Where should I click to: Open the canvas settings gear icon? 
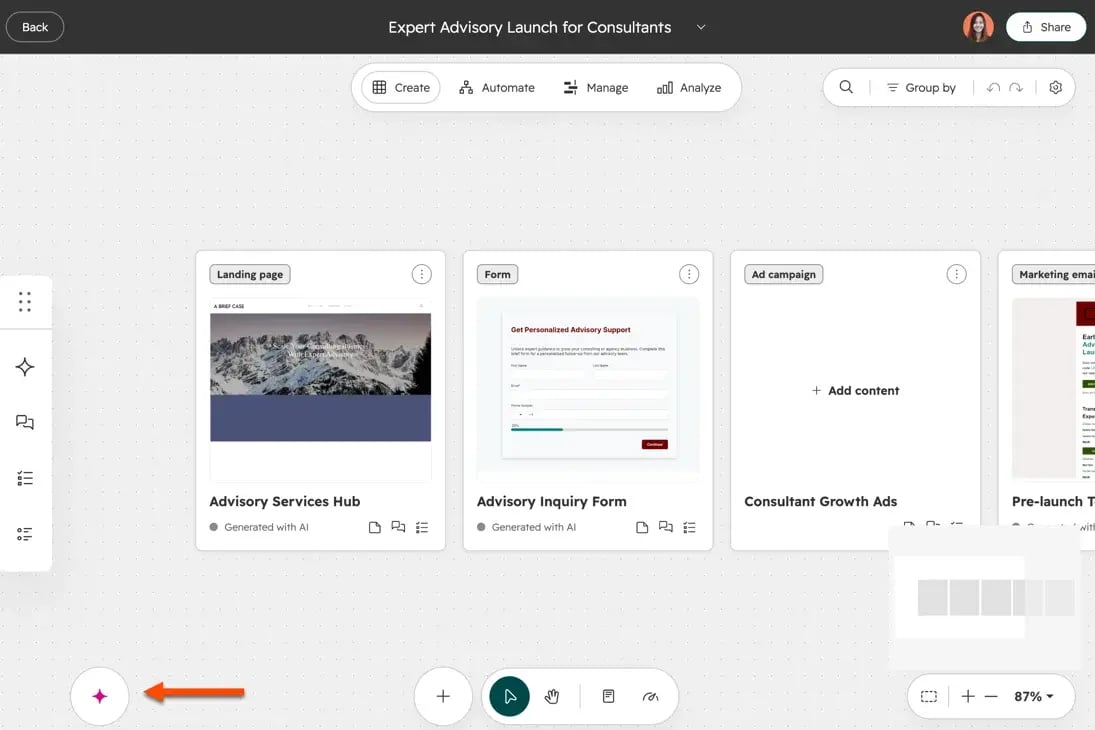coord(1055,87)
